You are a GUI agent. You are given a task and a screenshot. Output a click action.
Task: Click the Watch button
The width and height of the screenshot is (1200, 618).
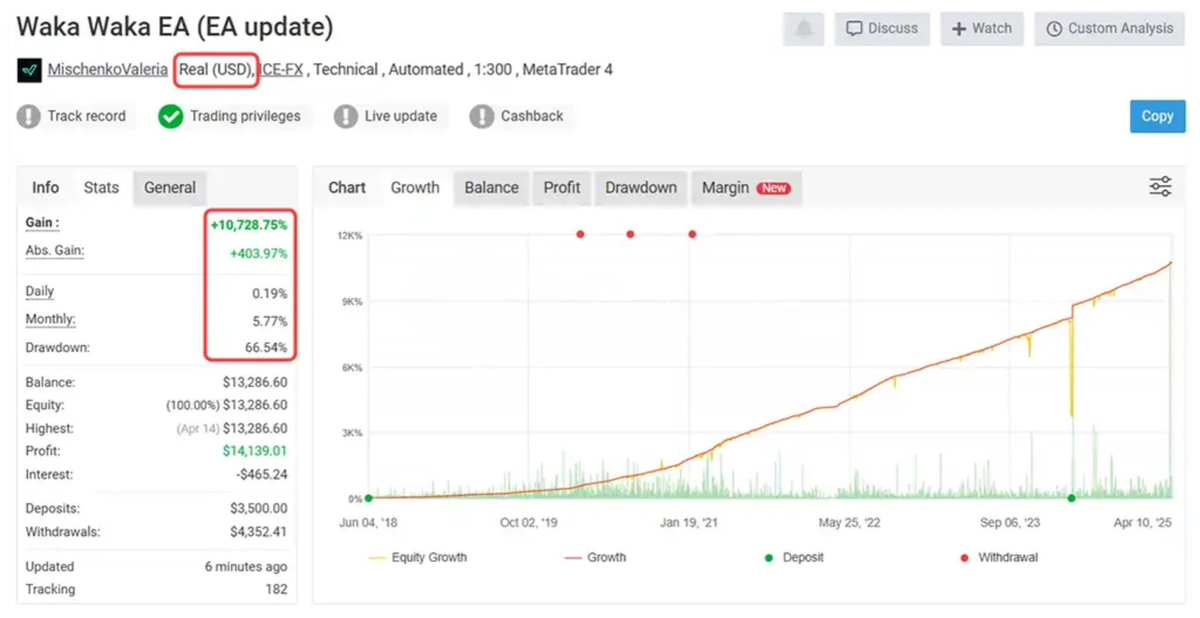click(982, 29)
